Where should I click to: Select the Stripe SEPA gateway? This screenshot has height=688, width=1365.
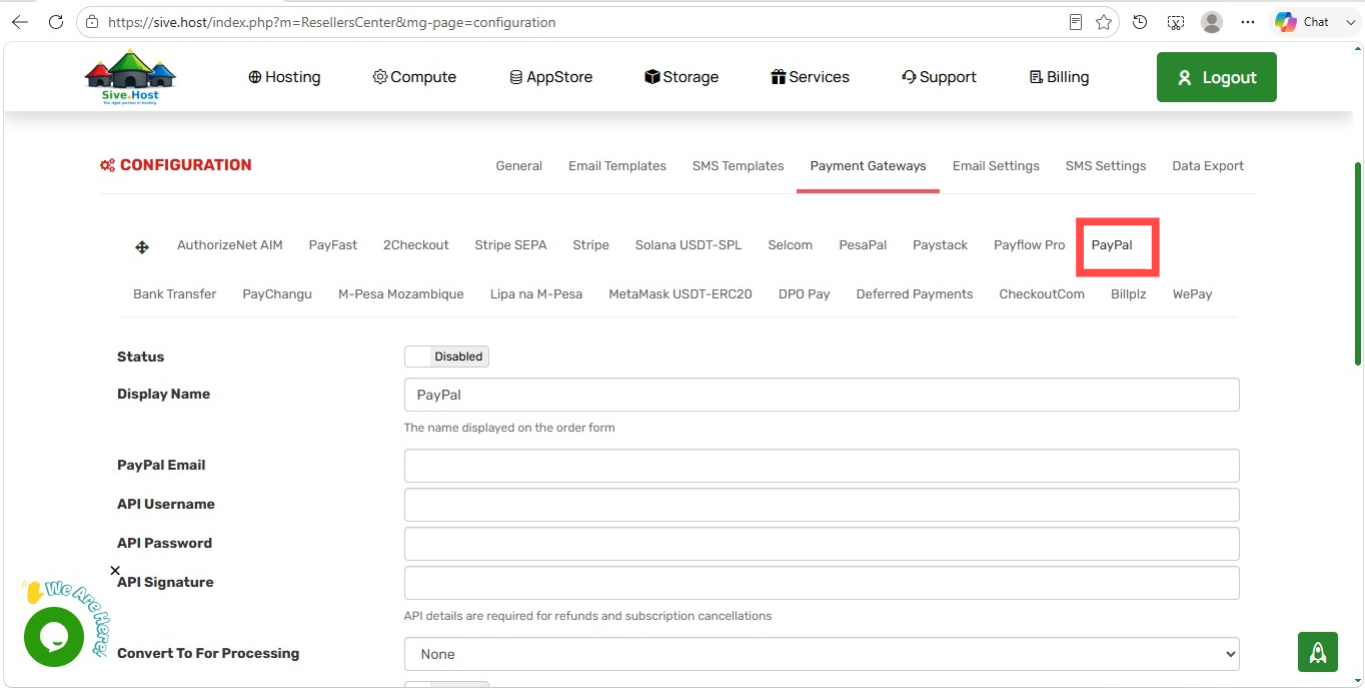point(511,245)
